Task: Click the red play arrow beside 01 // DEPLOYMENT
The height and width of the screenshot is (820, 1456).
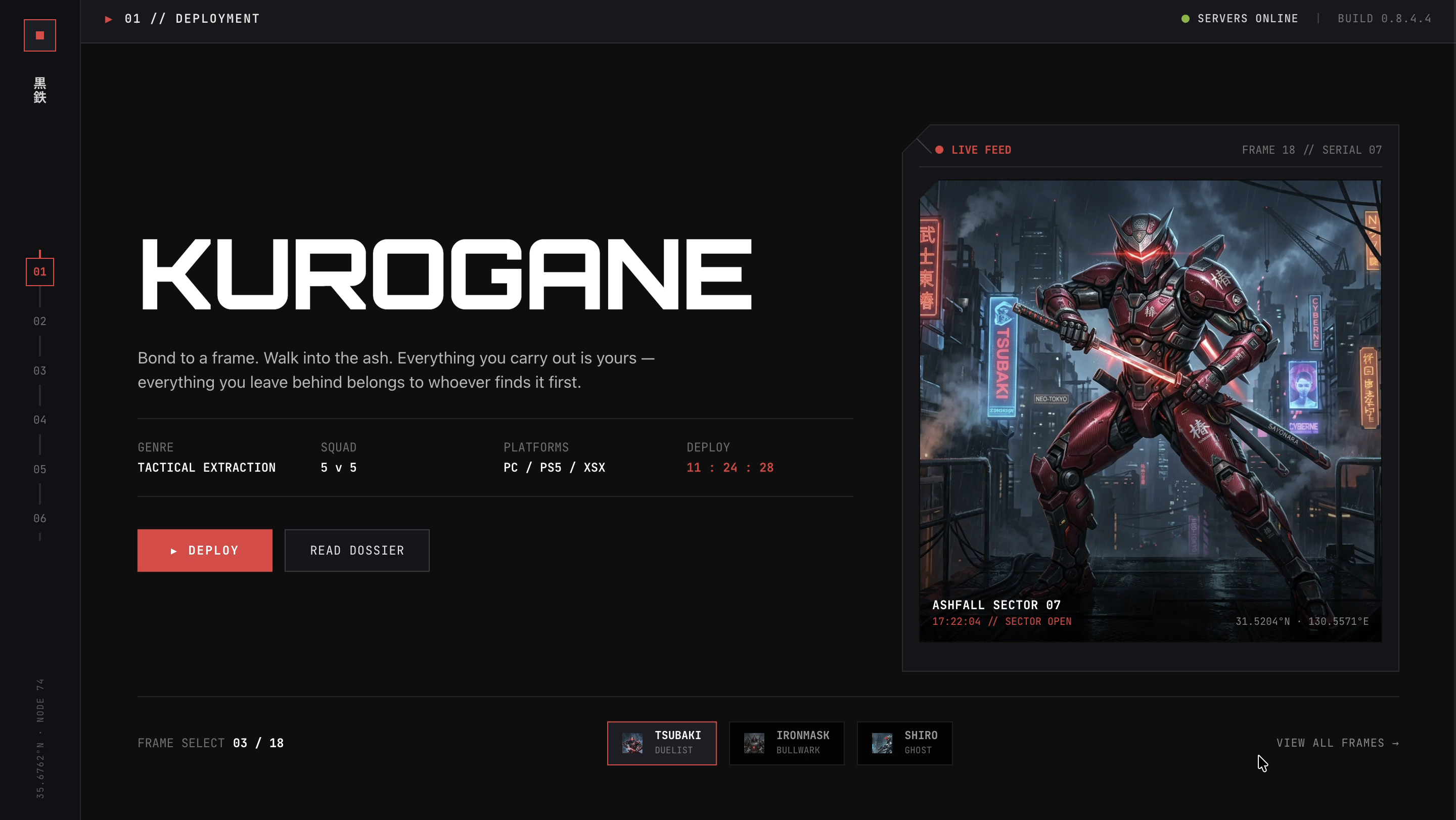Action: pyautogui.click(x=109, y=19)
